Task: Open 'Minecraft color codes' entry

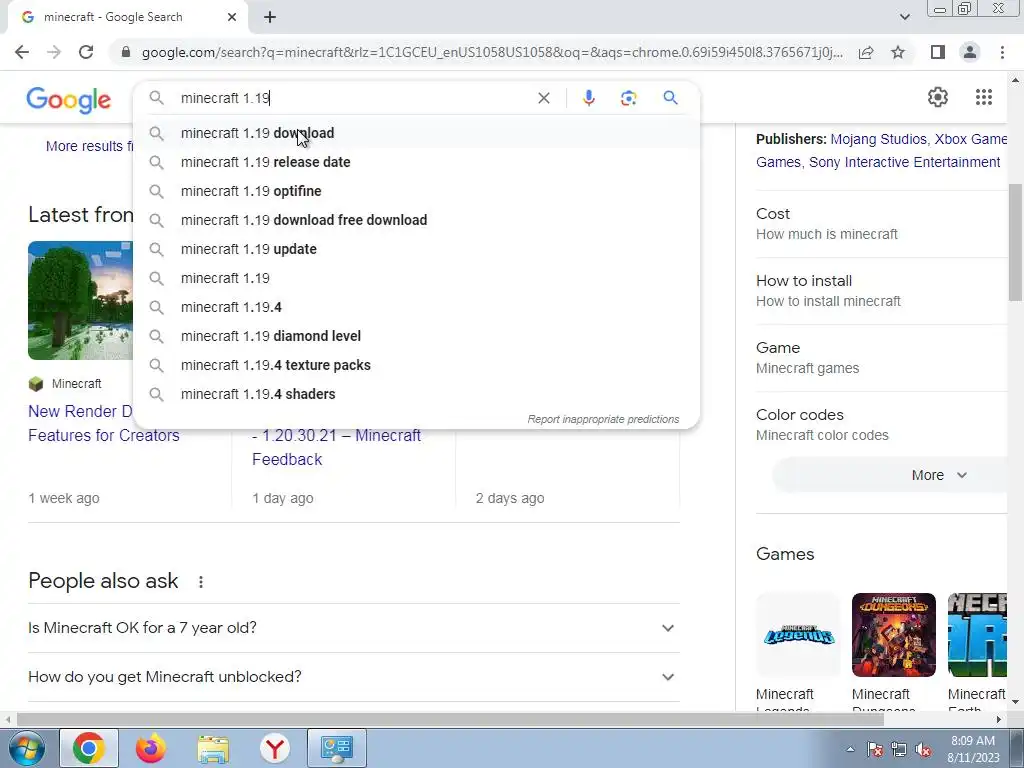Action: pyautogui.click(x=882, y=424)
